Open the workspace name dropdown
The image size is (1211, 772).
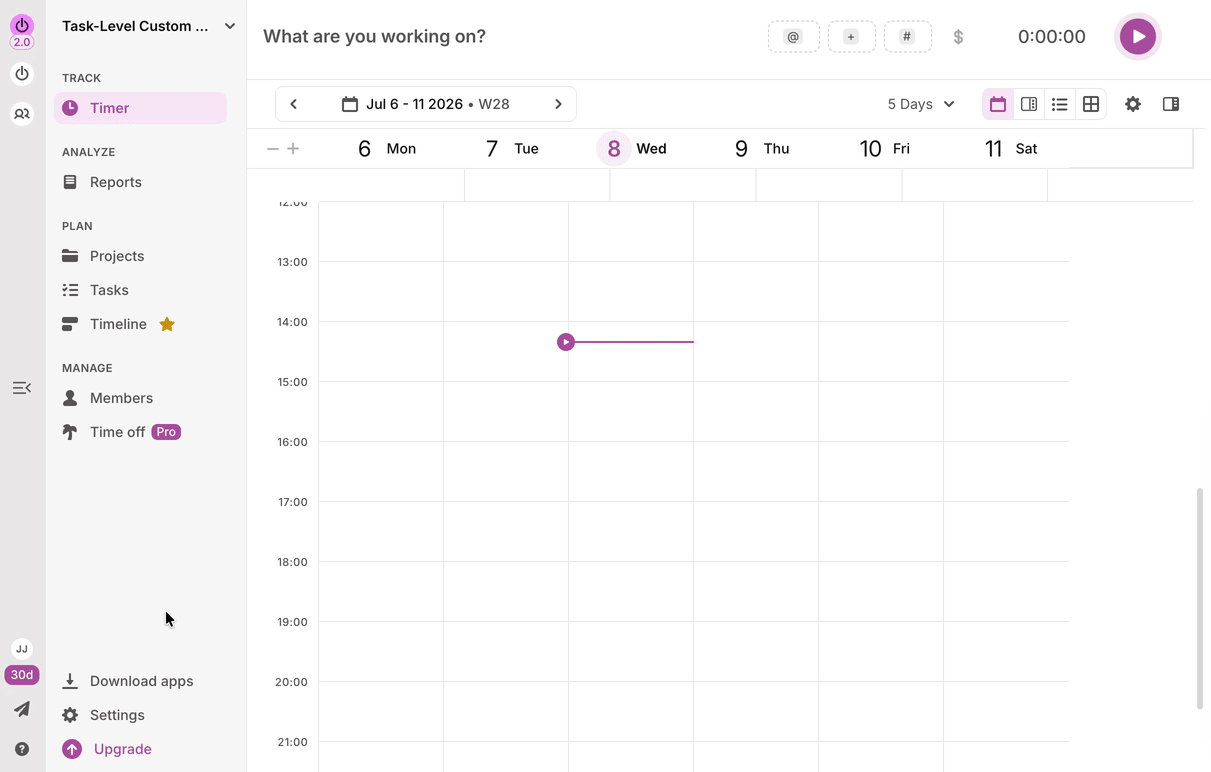pyautogui.click(x=148, y=26)
